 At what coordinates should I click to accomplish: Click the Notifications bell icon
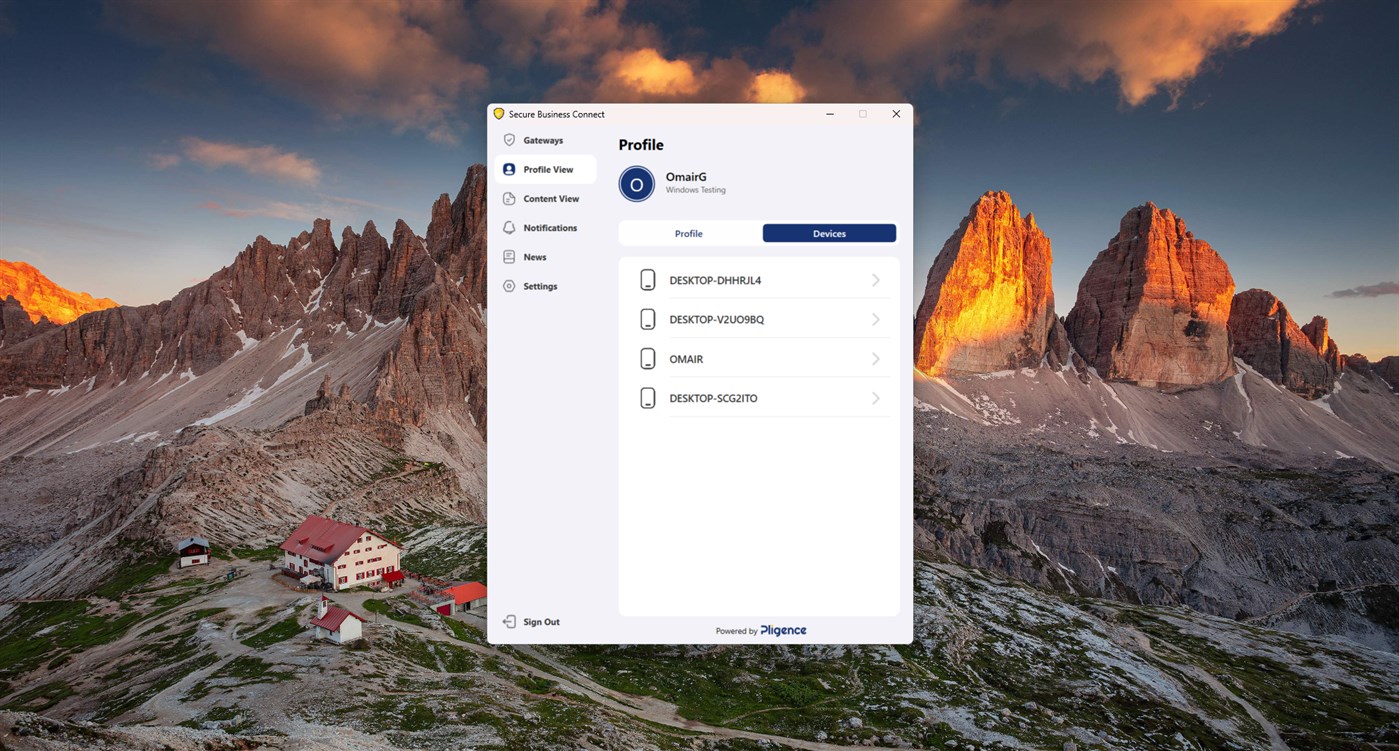tap(509, 227)
